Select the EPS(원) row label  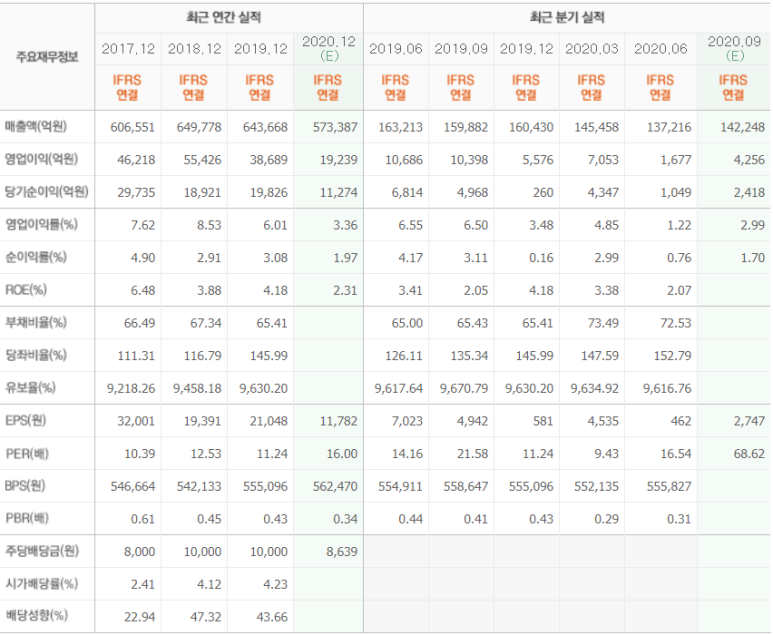(26, 421)
